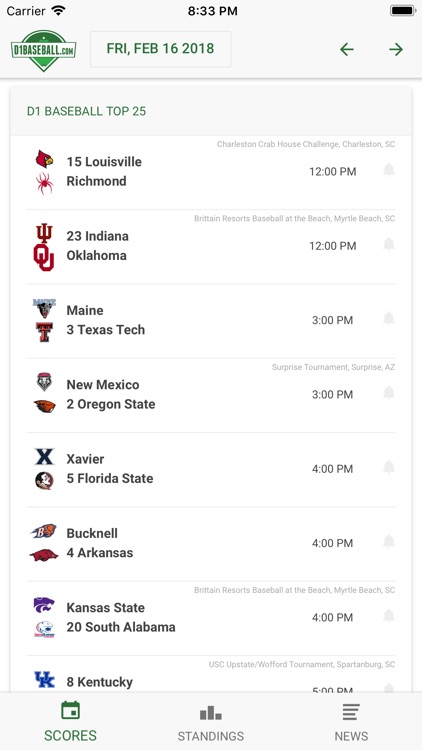422x750 pixels.
Task: Switch to the Standings tab
Action: click(211, 722)
